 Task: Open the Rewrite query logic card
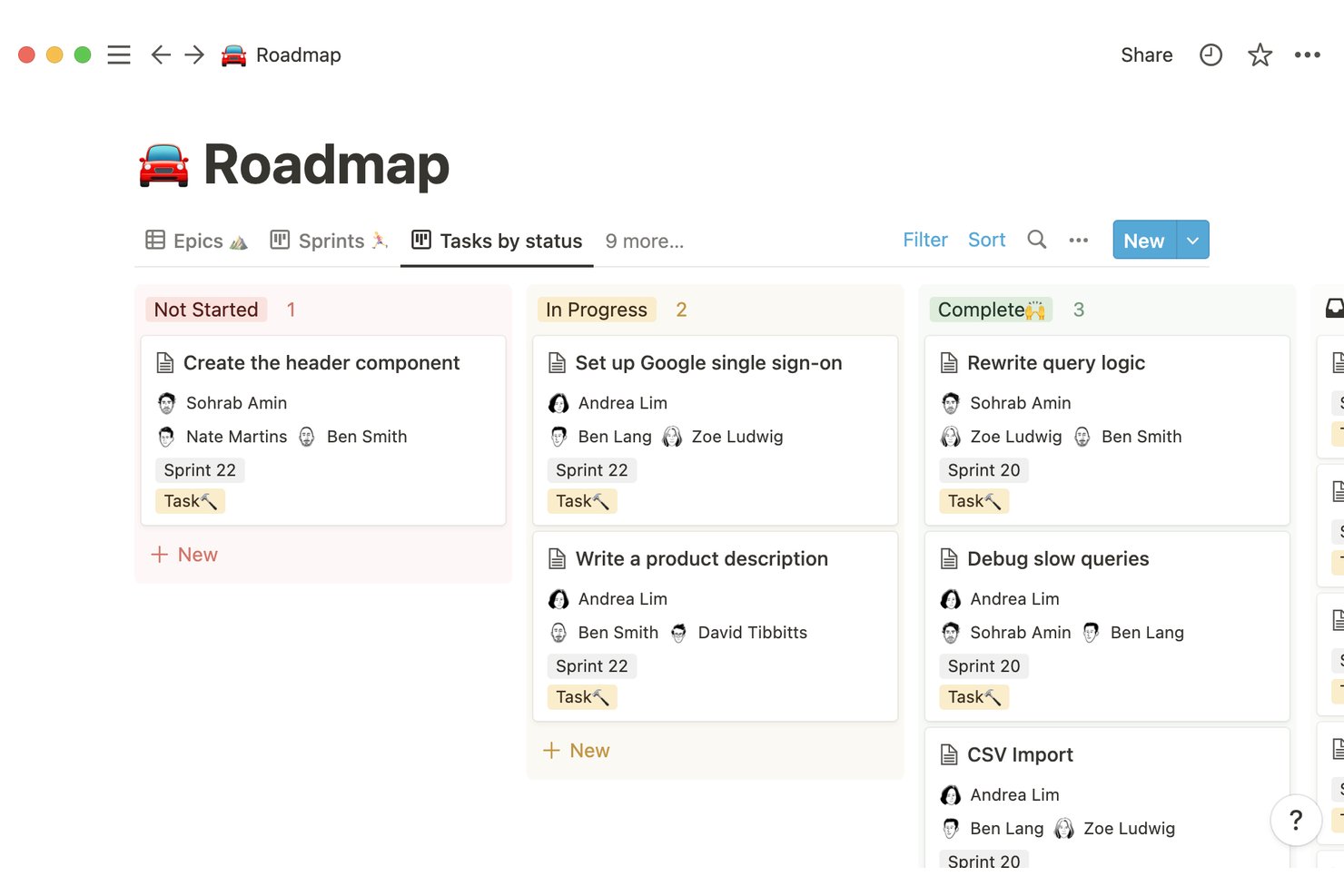1107,430
